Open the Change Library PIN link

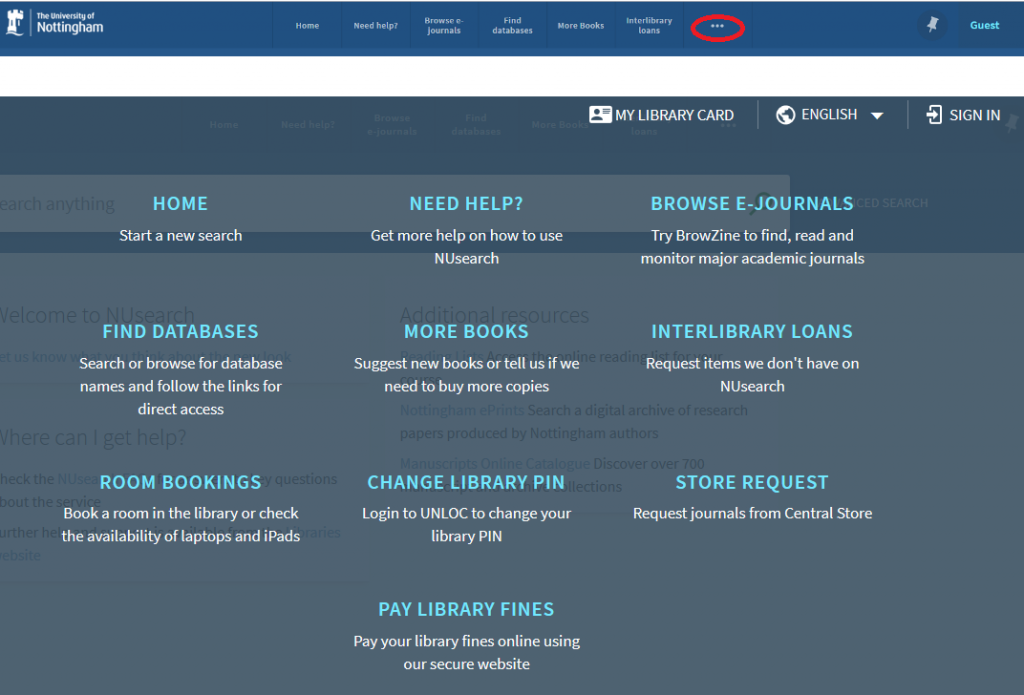coord(466,482)
